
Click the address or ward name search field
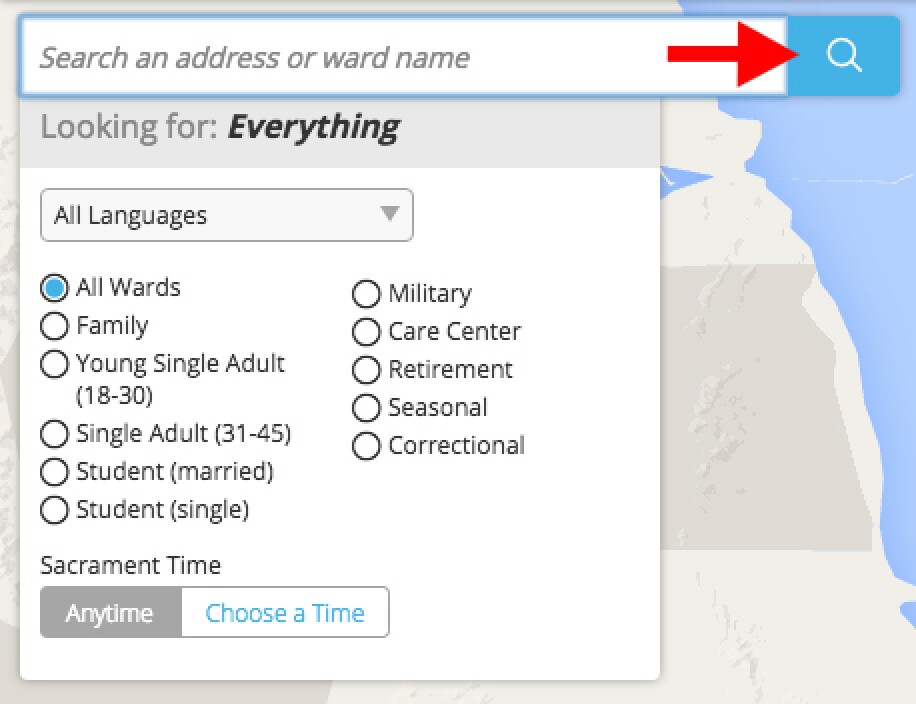tap(400, 57)
